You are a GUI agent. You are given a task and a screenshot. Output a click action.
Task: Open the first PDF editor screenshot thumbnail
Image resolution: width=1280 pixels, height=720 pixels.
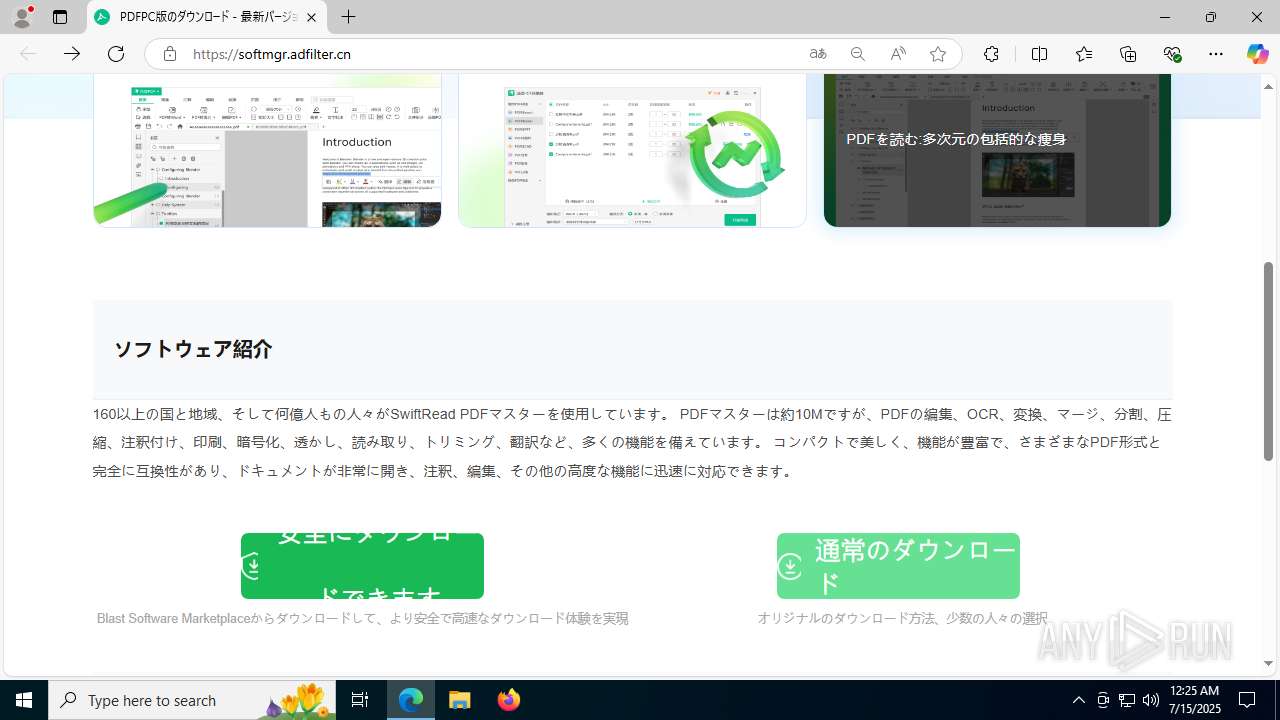[267, 150]
